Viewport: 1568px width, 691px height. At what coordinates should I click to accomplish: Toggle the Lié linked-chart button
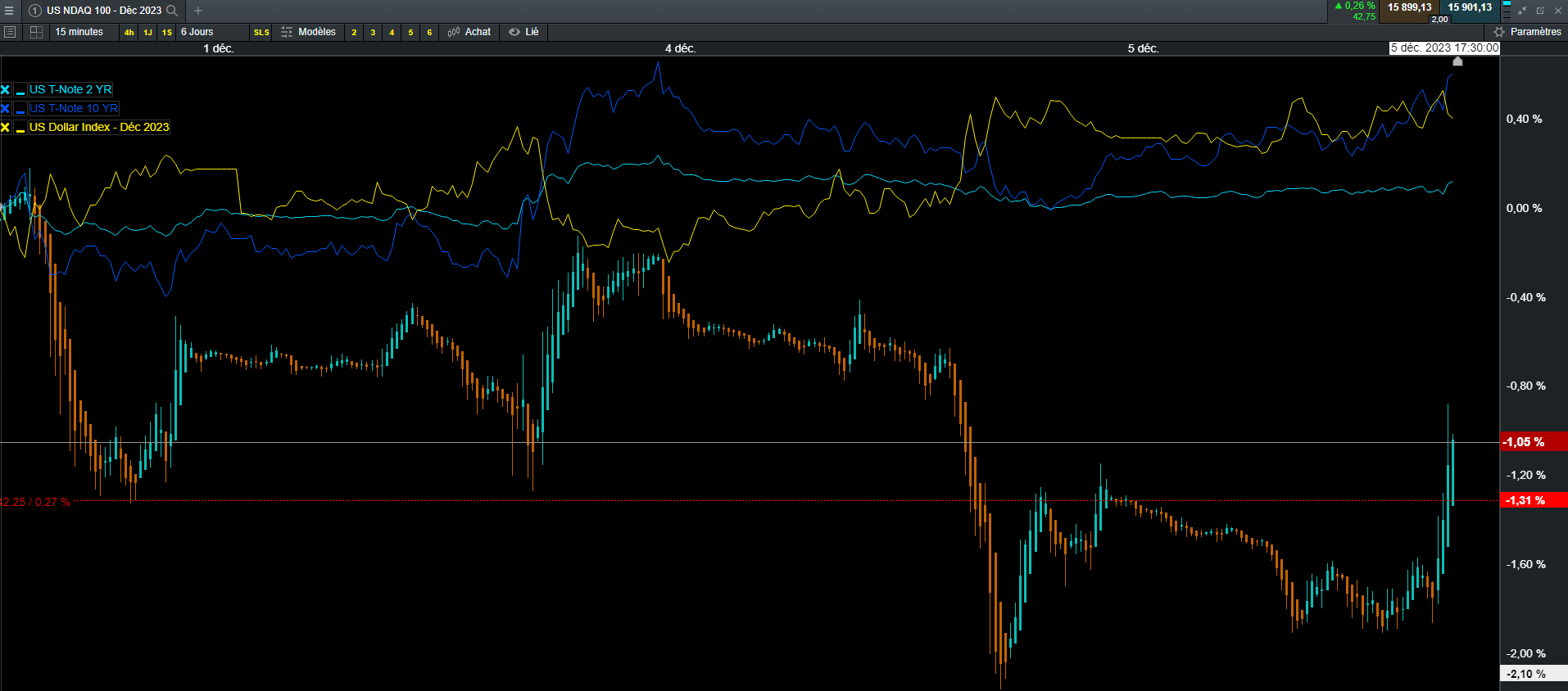(524, 32)
